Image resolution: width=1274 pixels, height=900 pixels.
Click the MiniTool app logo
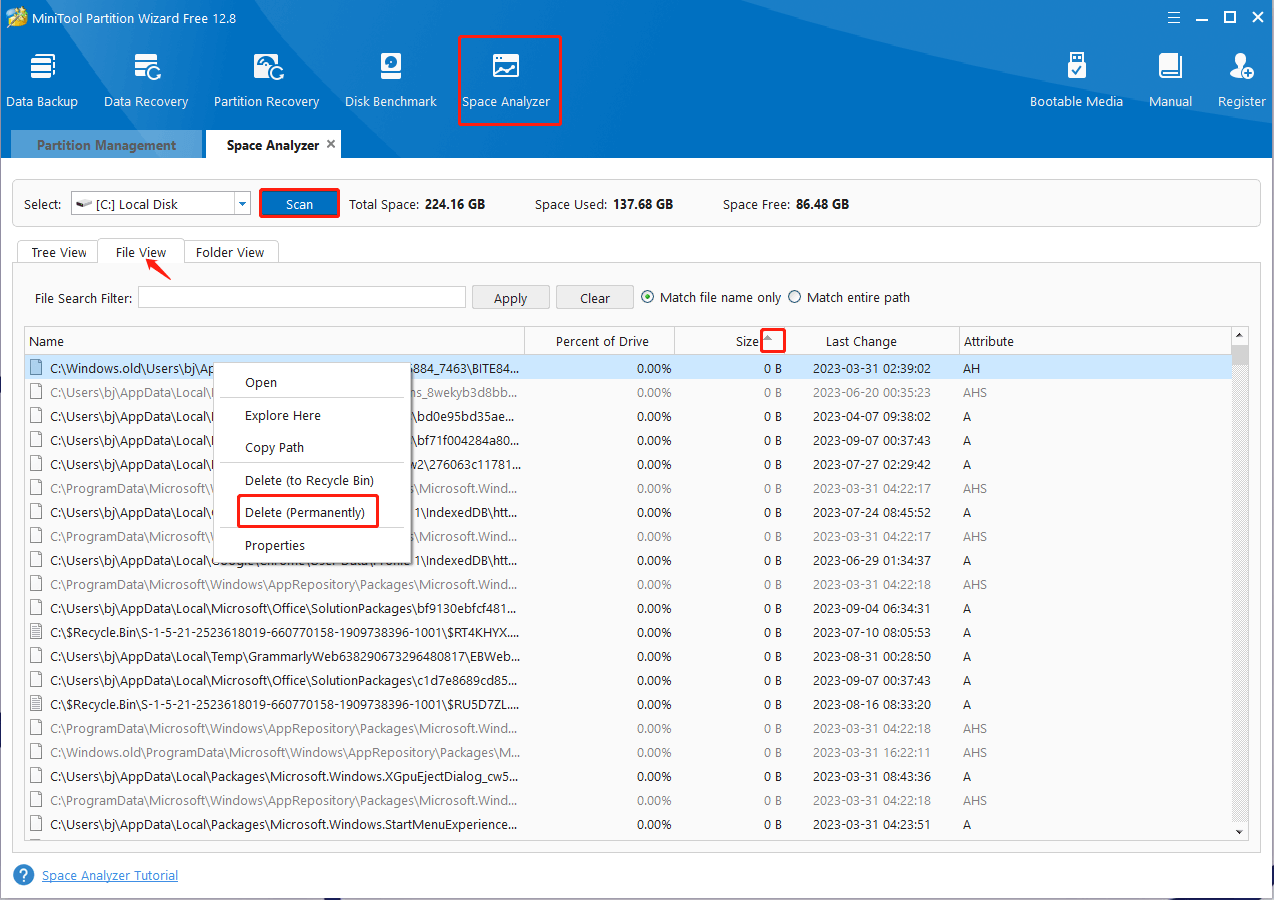pos(17,18)
